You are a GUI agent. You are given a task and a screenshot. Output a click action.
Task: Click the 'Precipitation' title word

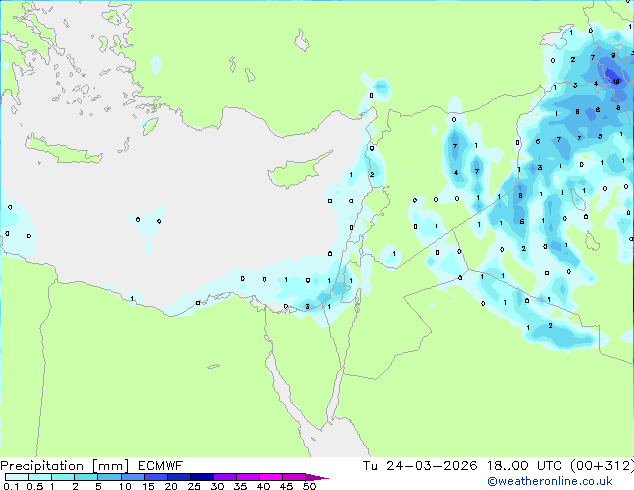(42, 466)
